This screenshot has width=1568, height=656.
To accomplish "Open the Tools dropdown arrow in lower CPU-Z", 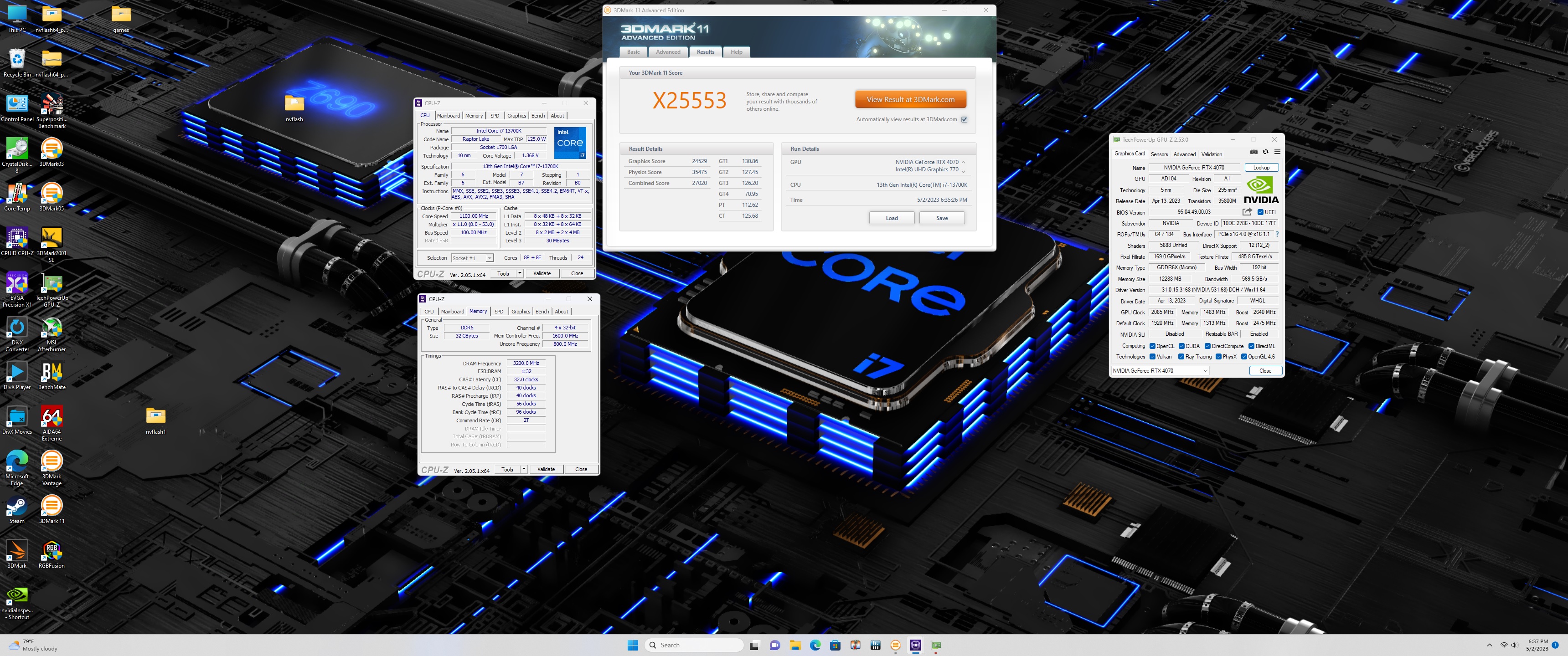I will (523, 469).
